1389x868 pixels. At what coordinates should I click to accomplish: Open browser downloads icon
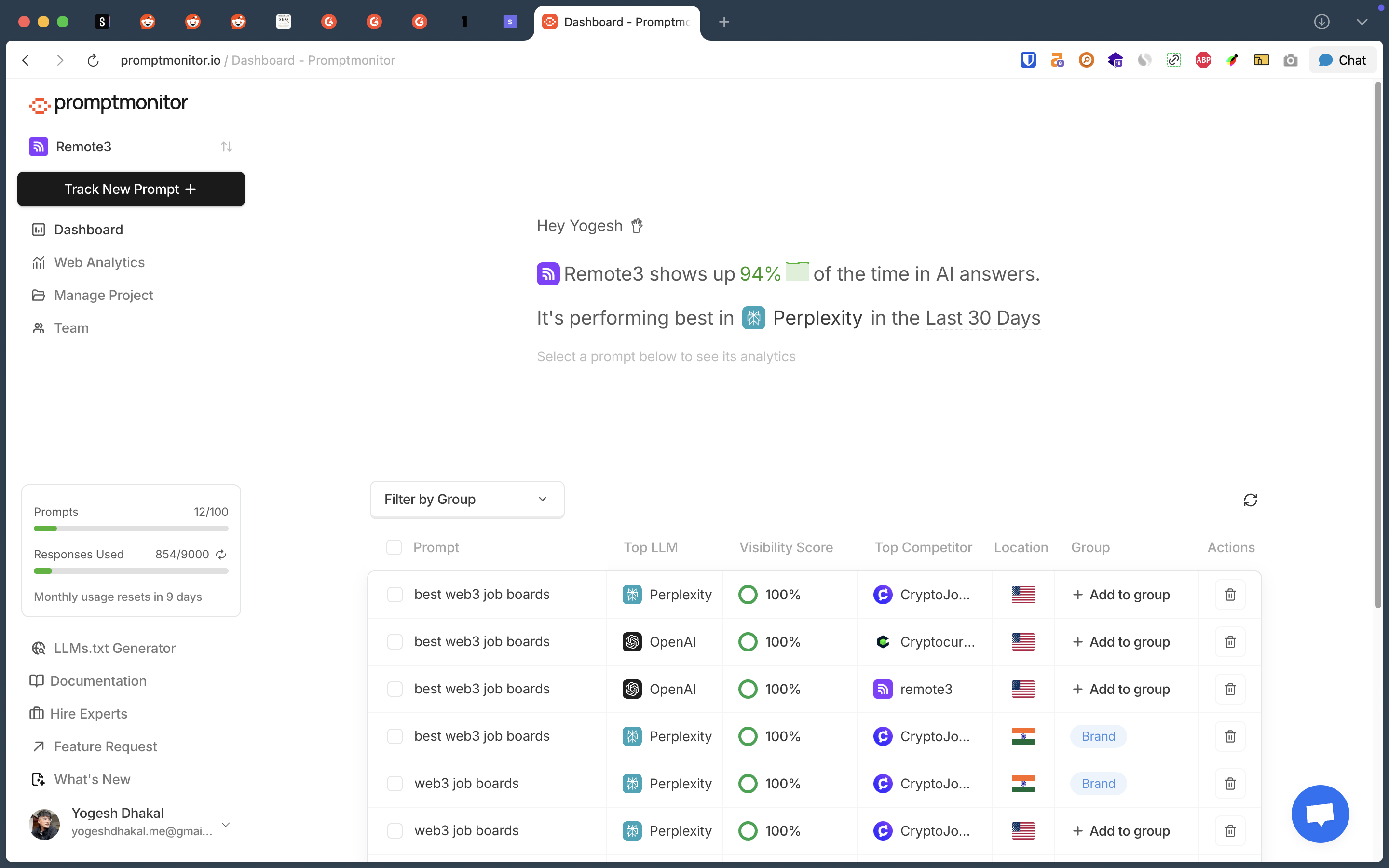(x=1321, y=22)
